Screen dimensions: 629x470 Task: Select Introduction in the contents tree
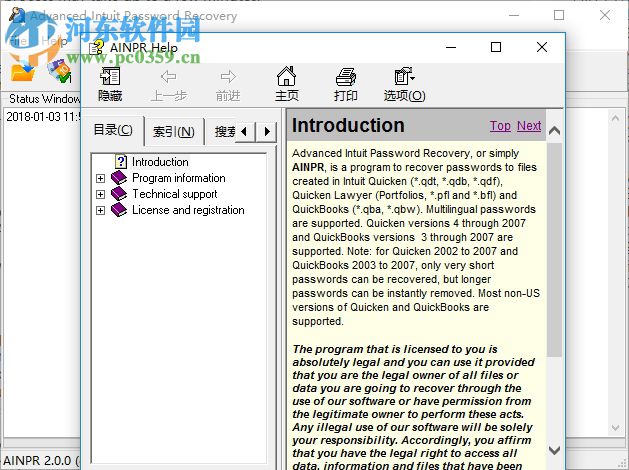[160, 162]
